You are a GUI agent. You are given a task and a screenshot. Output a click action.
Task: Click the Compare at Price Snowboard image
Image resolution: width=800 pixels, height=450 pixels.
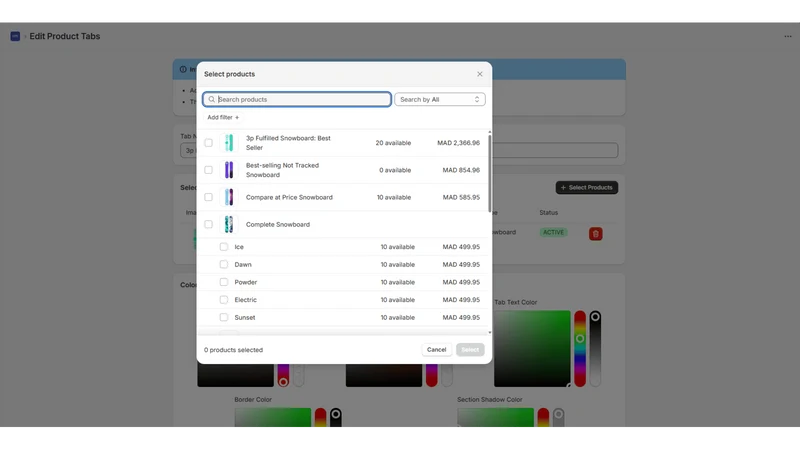229,197
